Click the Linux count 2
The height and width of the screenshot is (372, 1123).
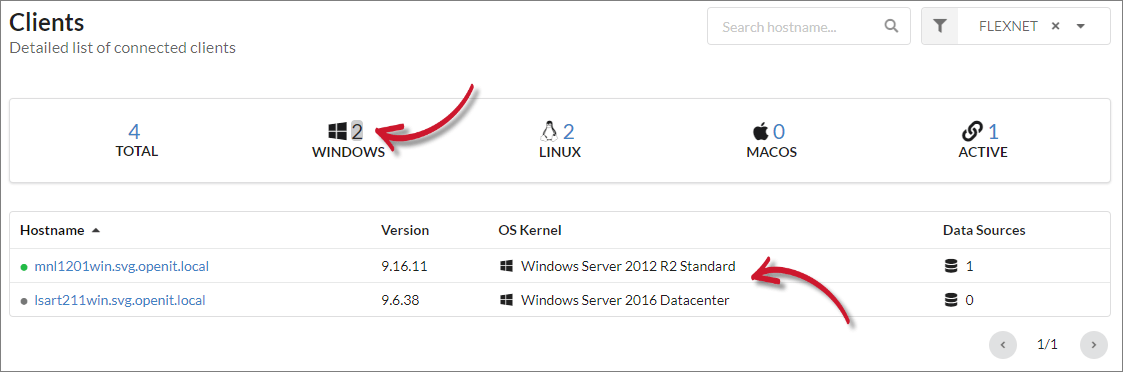(x=569, y=131)
